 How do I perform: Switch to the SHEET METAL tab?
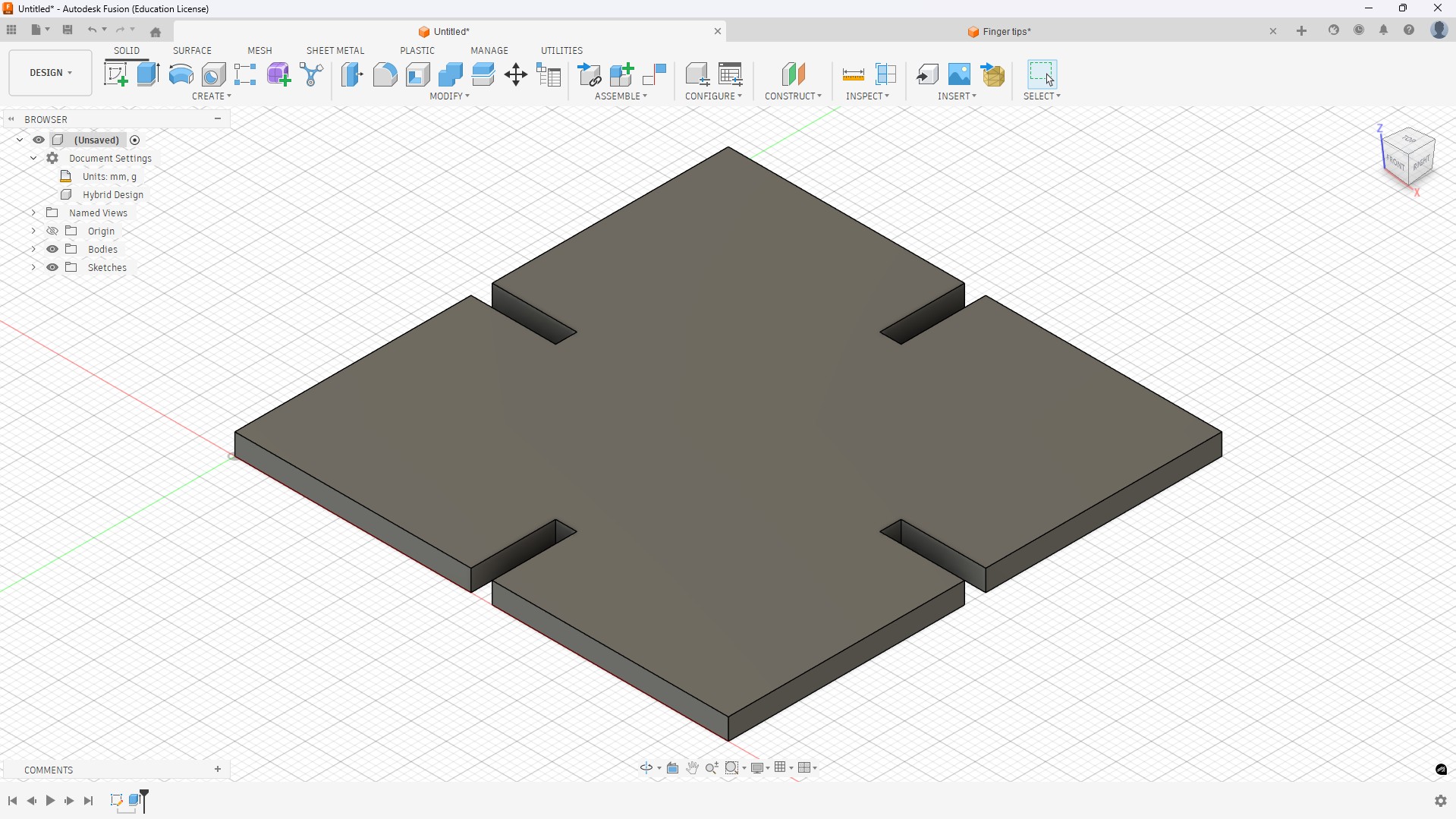[335, 51]
